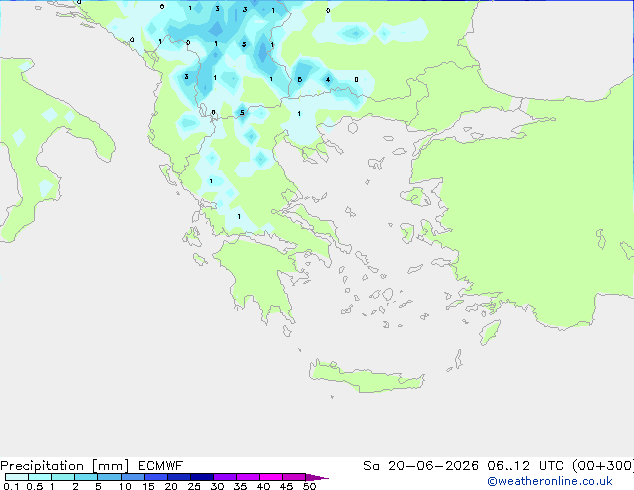This screenshot has height=490, width=634.
Task: Click the "0.5" legend scale label
Action: [35, 486]
